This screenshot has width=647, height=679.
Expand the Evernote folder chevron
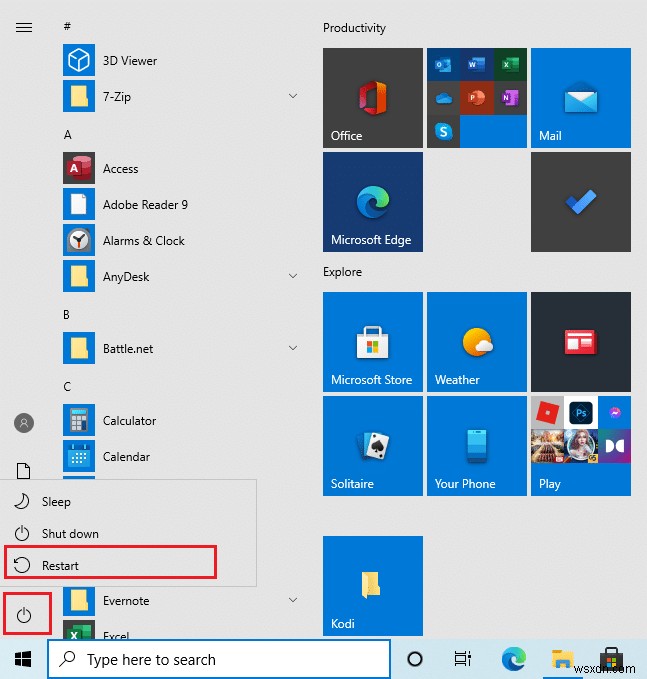293,600
